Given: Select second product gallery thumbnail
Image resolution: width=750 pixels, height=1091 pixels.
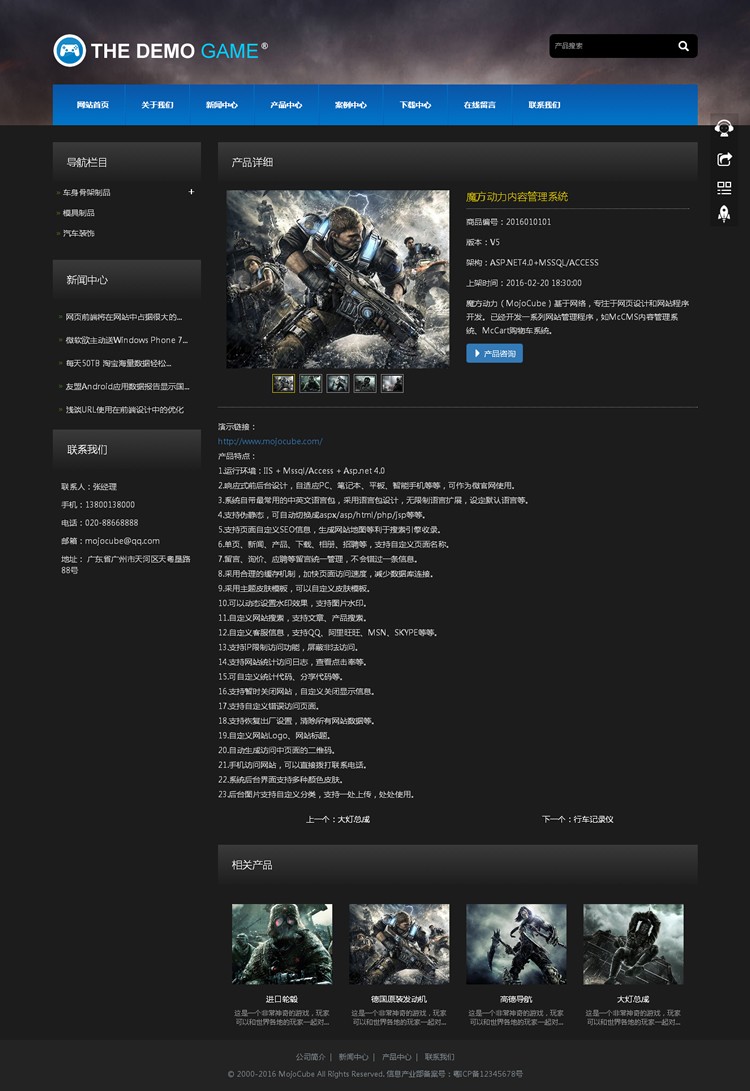Looking at the screenshot, I should (x=310, y=383).
